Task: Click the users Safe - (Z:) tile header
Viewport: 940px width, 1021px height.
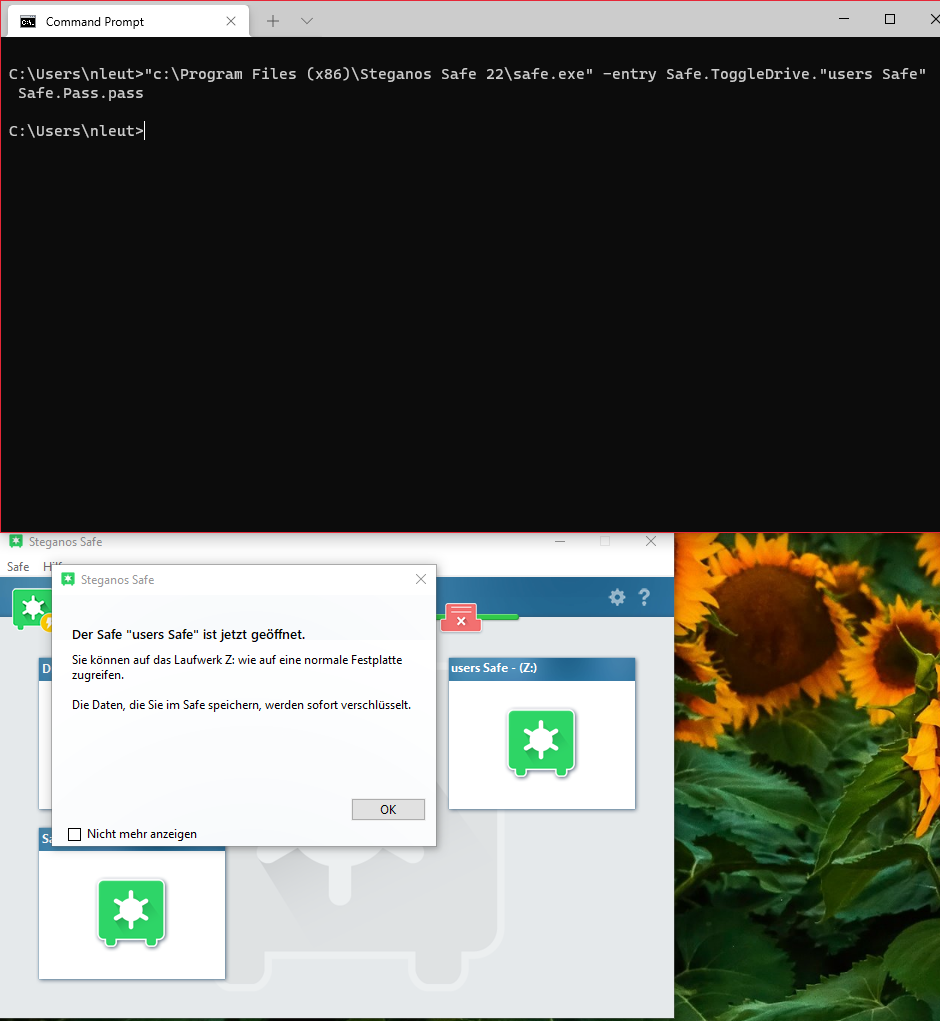Action: click(x=541, y=668)
